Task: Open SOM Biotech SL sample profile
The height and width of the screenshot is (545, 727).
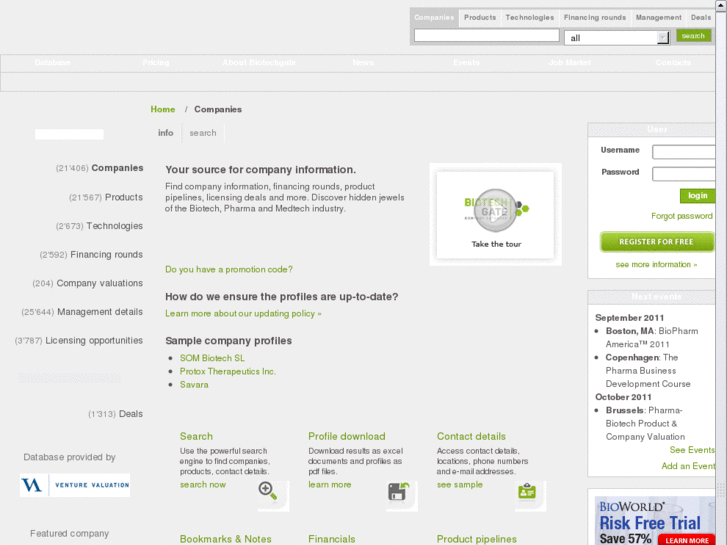Action: 212,358
